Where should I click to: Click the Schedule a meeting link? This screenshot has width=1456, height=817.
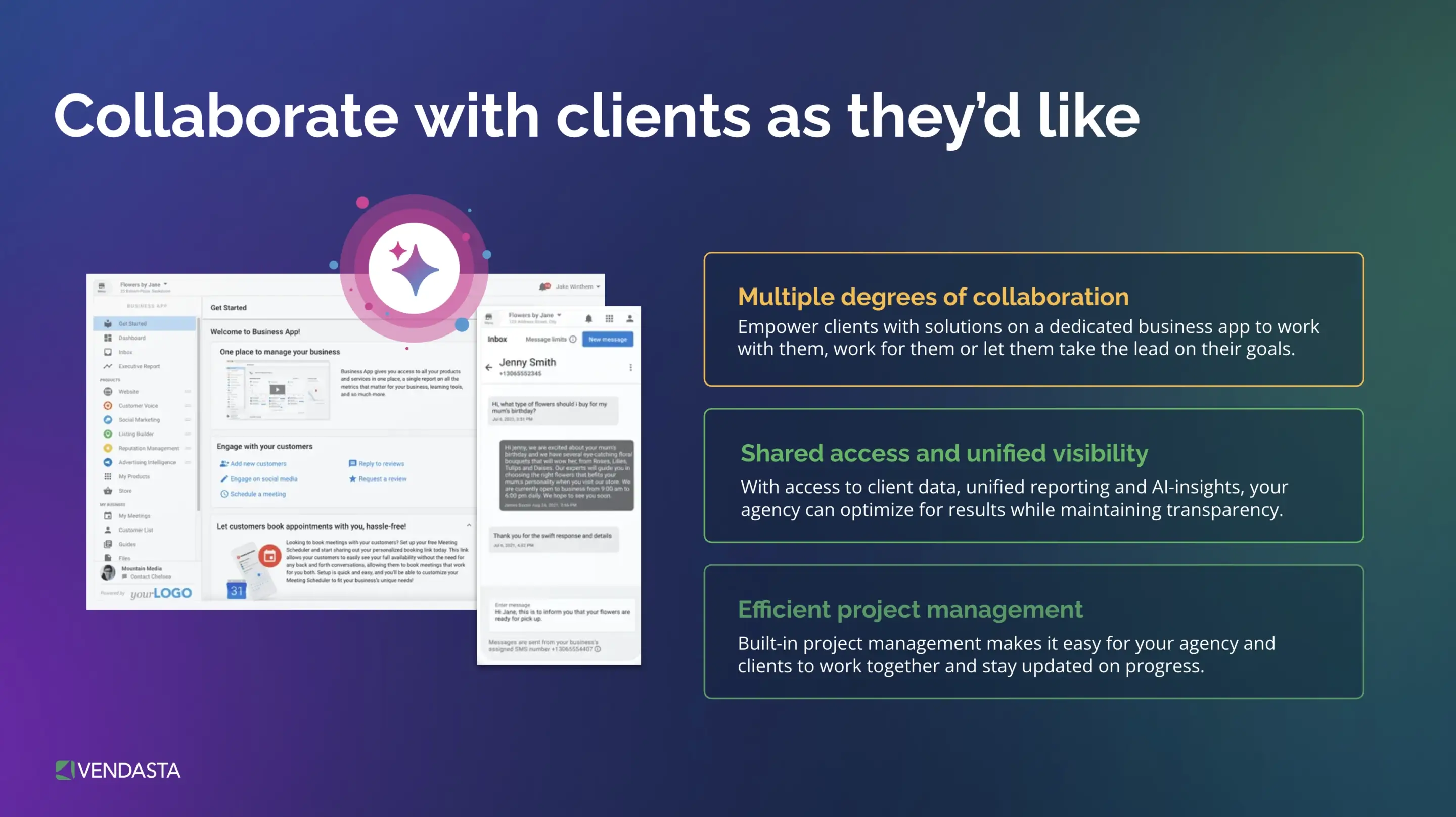(x=259, y=493)
